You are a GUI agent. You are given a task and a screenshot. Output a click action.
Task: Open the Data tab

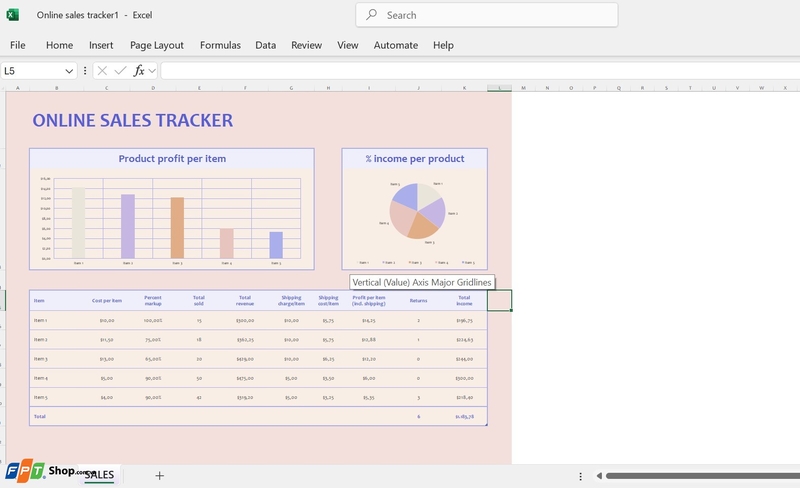tap(265, 45)
